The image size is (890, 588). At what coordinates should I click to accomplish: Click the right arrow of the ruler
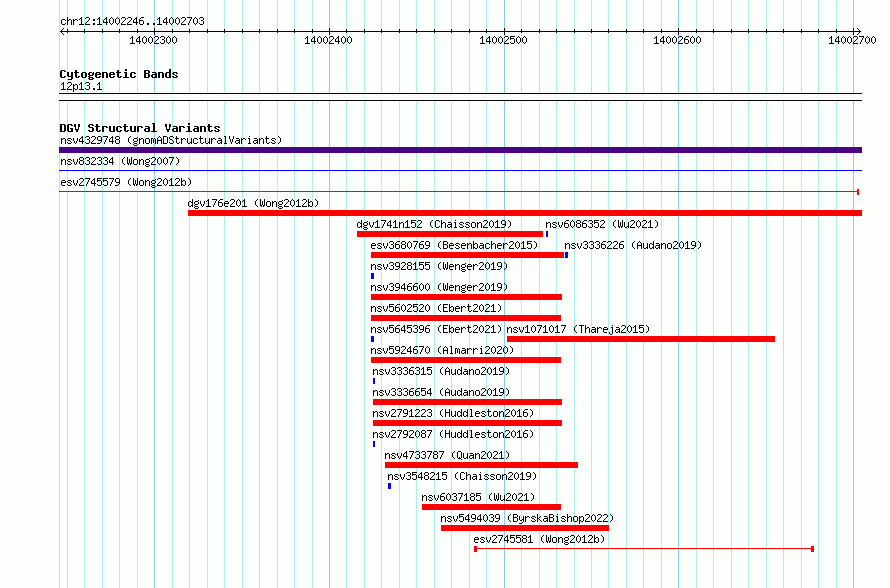pos(858,31)
